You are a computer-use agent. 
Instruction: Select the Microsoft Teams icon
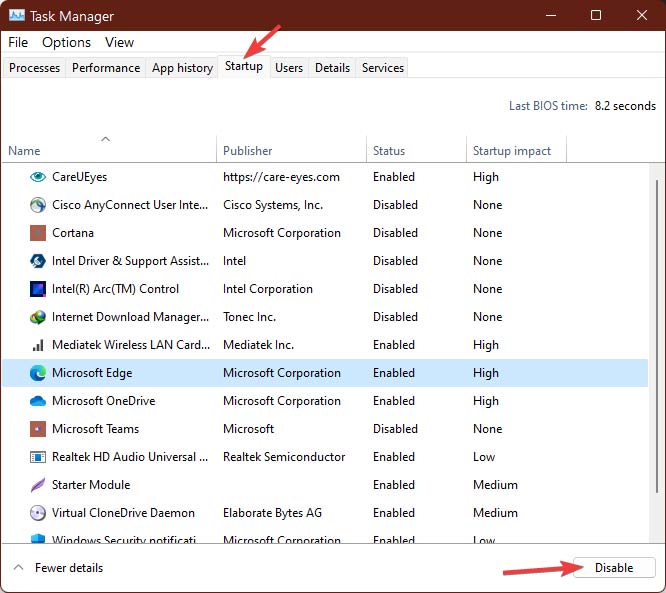(x=38, y=429)
